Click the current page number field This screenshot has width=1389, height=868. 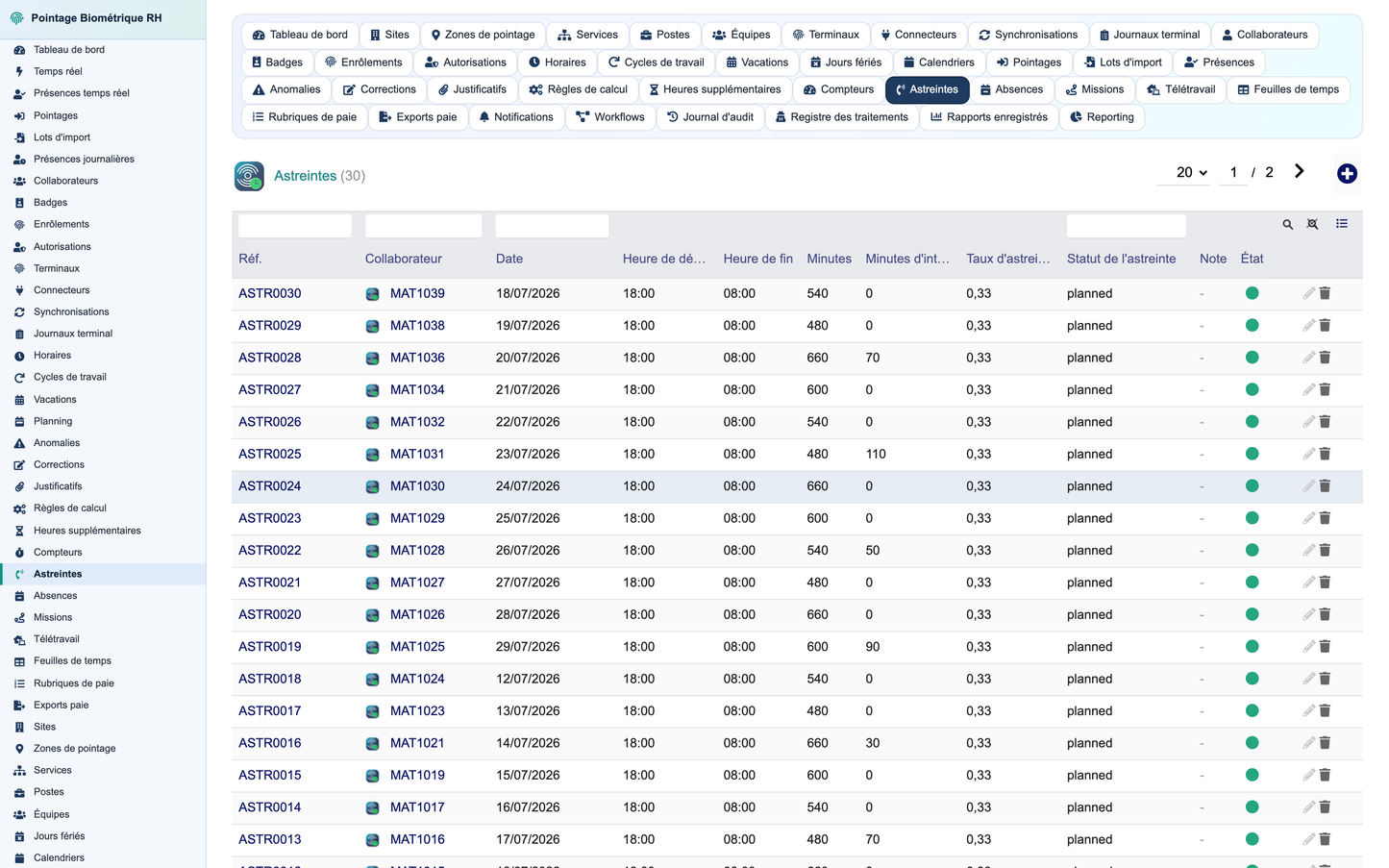coord(1233,173)
